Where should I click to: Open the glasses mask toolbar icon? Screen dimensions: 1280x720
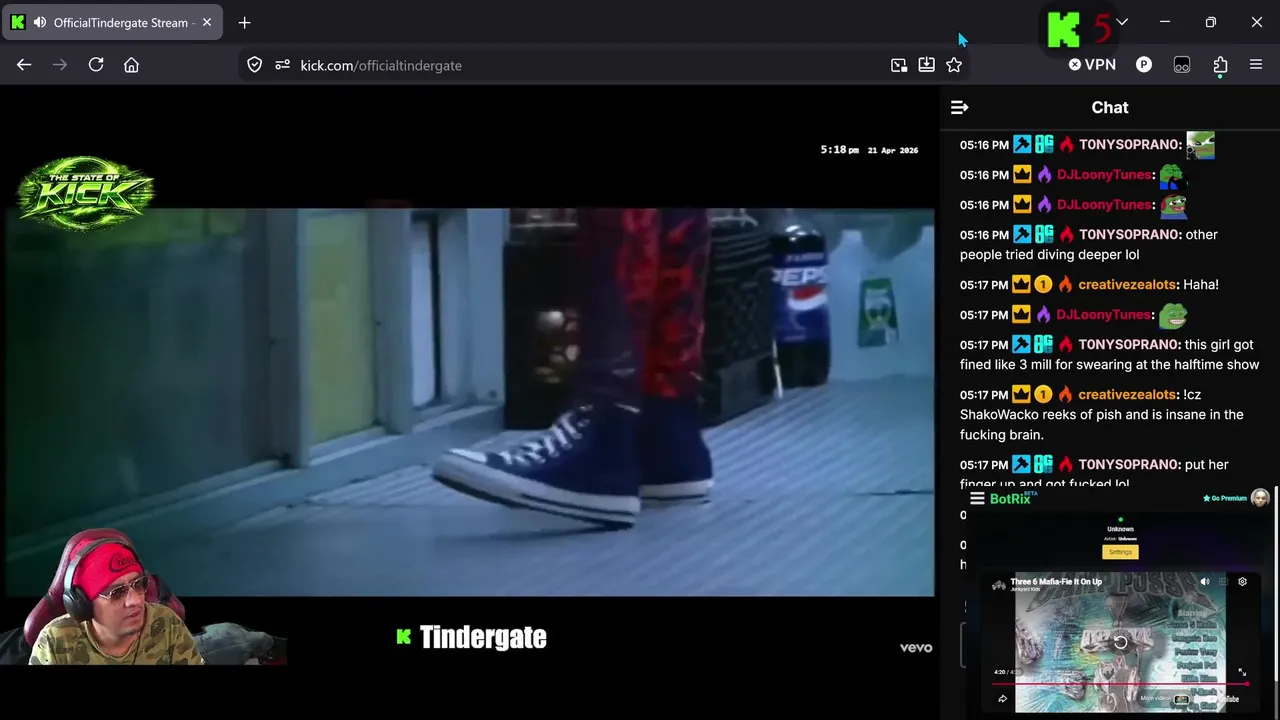[x=1182, y=65]
